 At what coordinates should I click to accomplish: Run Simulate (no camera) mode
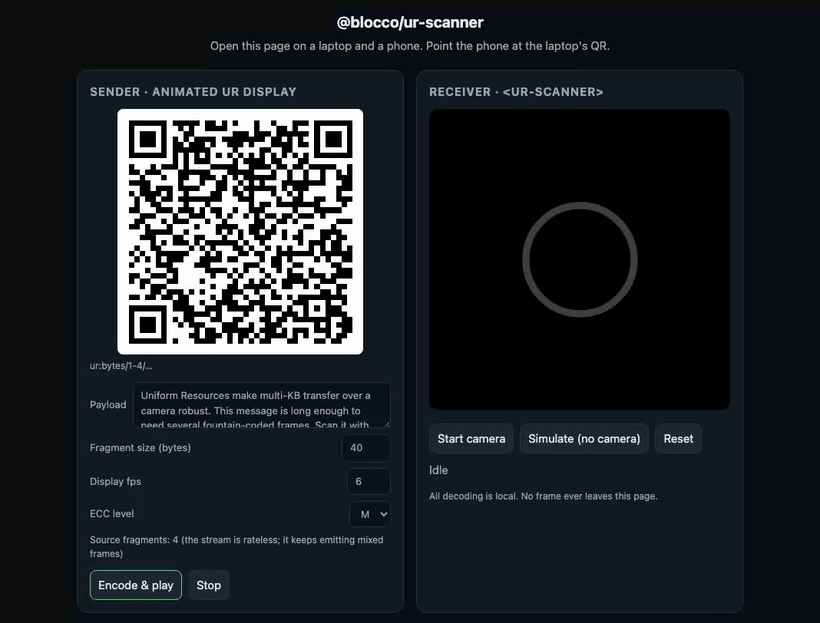[x=584, y=438]
